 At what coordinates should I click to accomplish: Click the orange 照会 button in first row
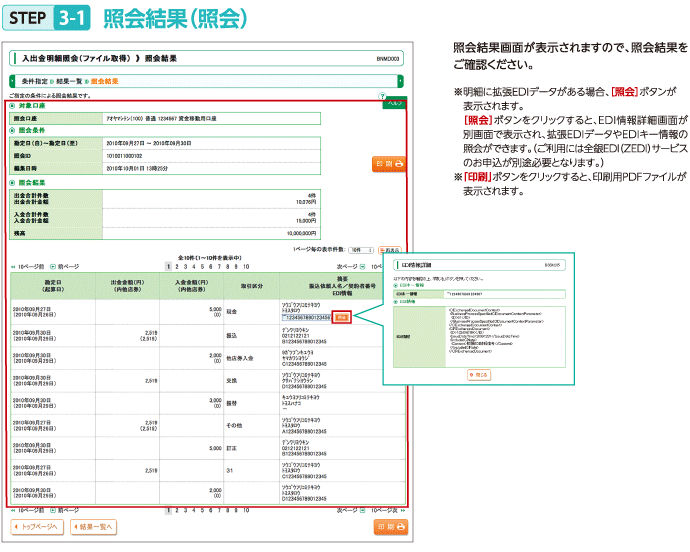[342, 317]
